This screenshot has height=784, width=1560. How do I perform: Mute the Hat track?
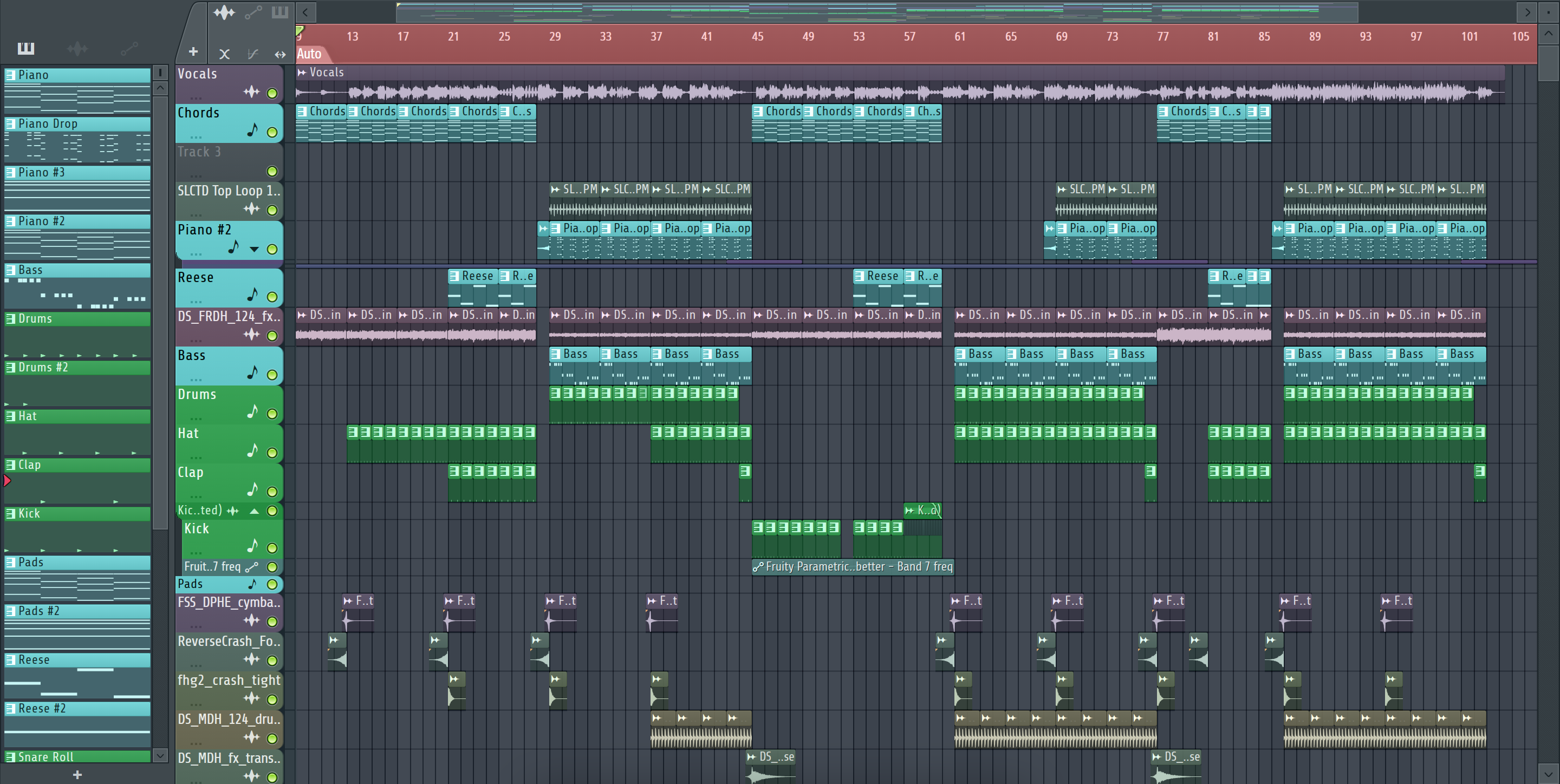point(272,453)
